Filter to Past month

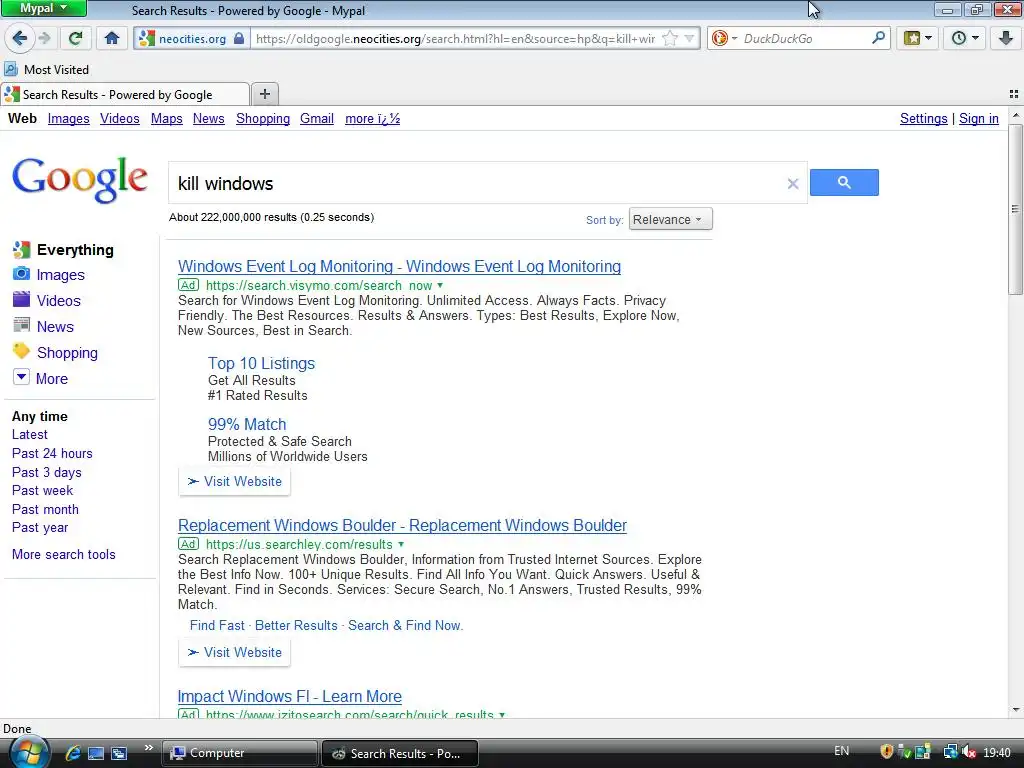point(45,509)
